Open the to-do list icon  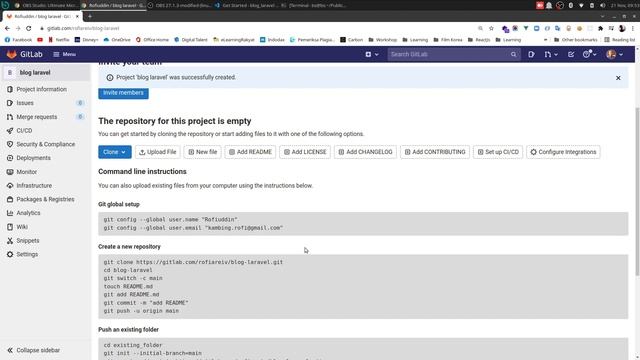571,54
